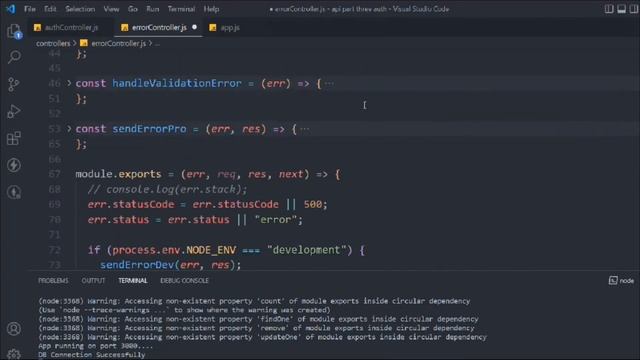
Task: Open the Explorer view in activity bar
Action: point(14,31)
